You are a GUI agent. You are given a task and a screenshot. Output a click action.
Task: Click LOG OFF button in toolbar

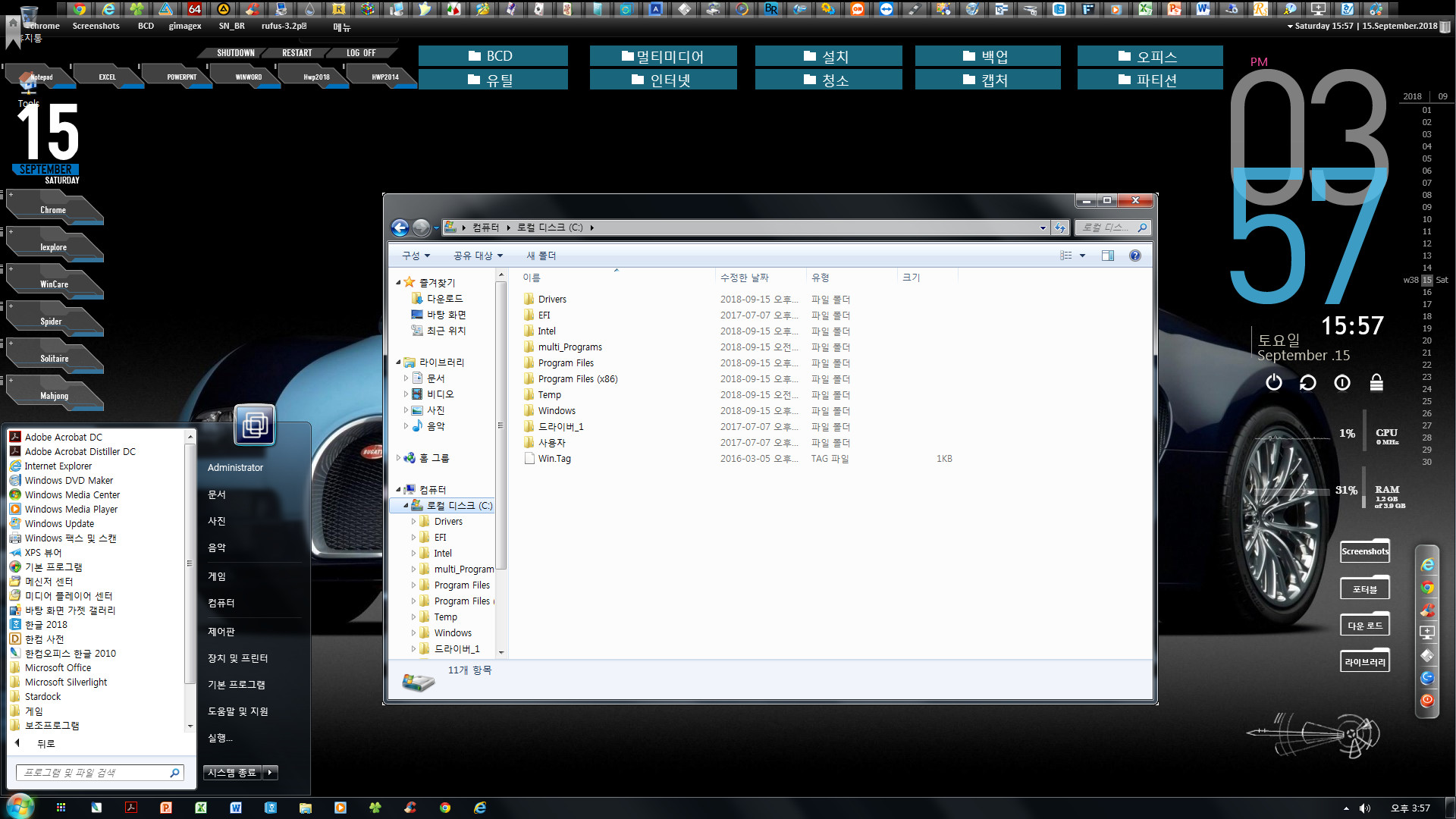(361, 53)
